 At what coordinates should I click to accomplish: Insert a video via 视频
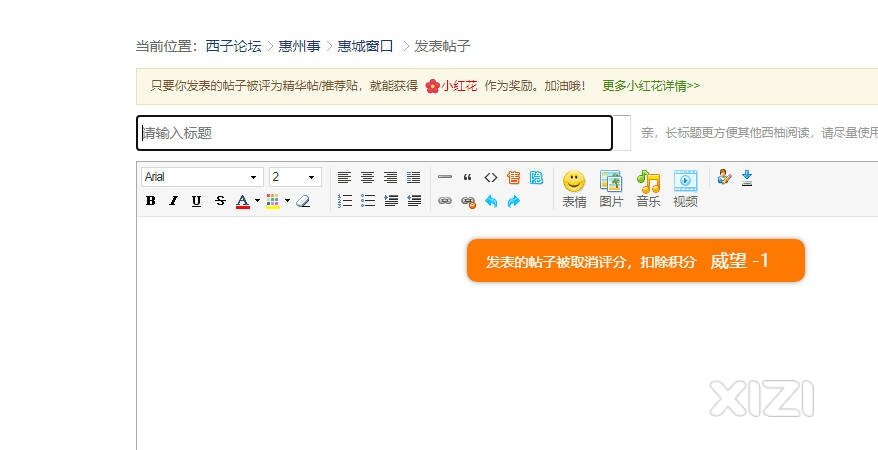point(685,189)
